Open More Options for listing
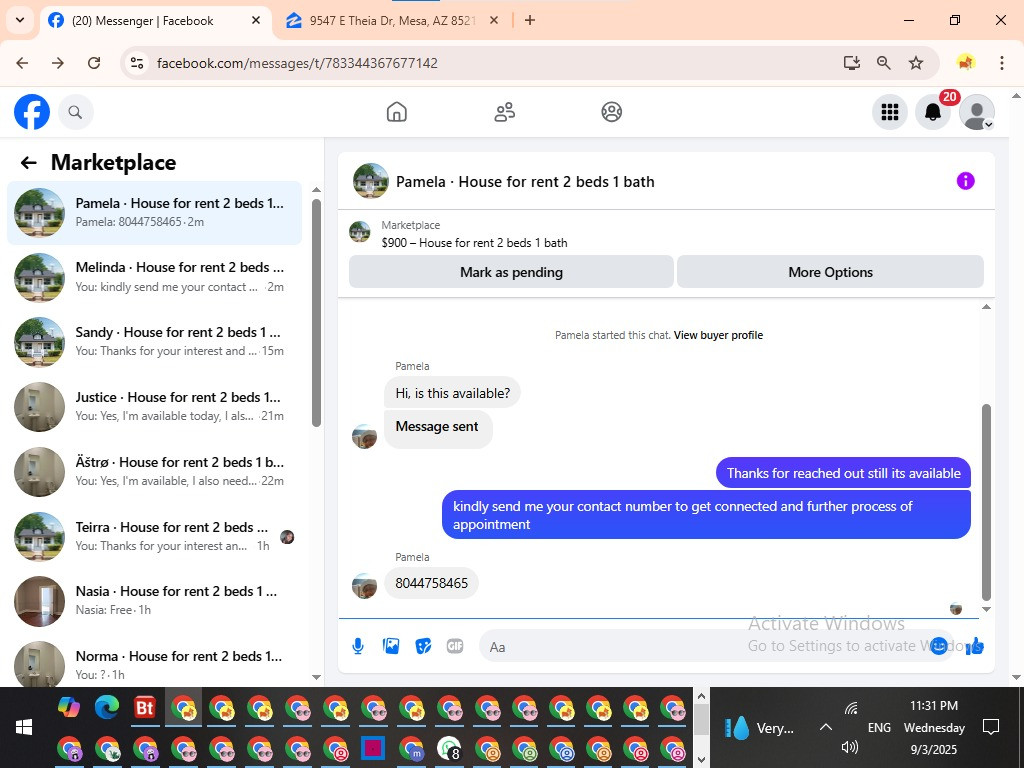 [x=830, y=272]
